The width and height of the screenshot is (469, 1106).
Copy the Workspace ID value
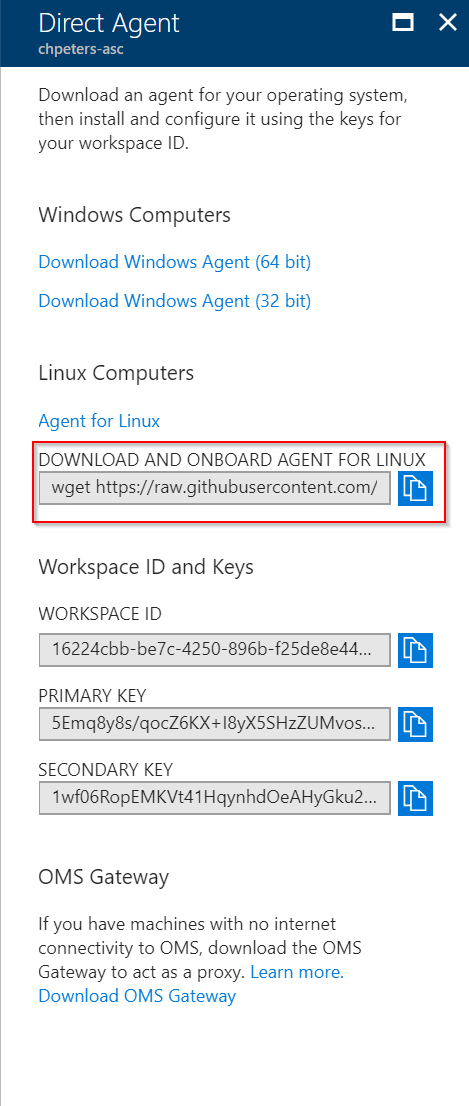click(415, 650)
